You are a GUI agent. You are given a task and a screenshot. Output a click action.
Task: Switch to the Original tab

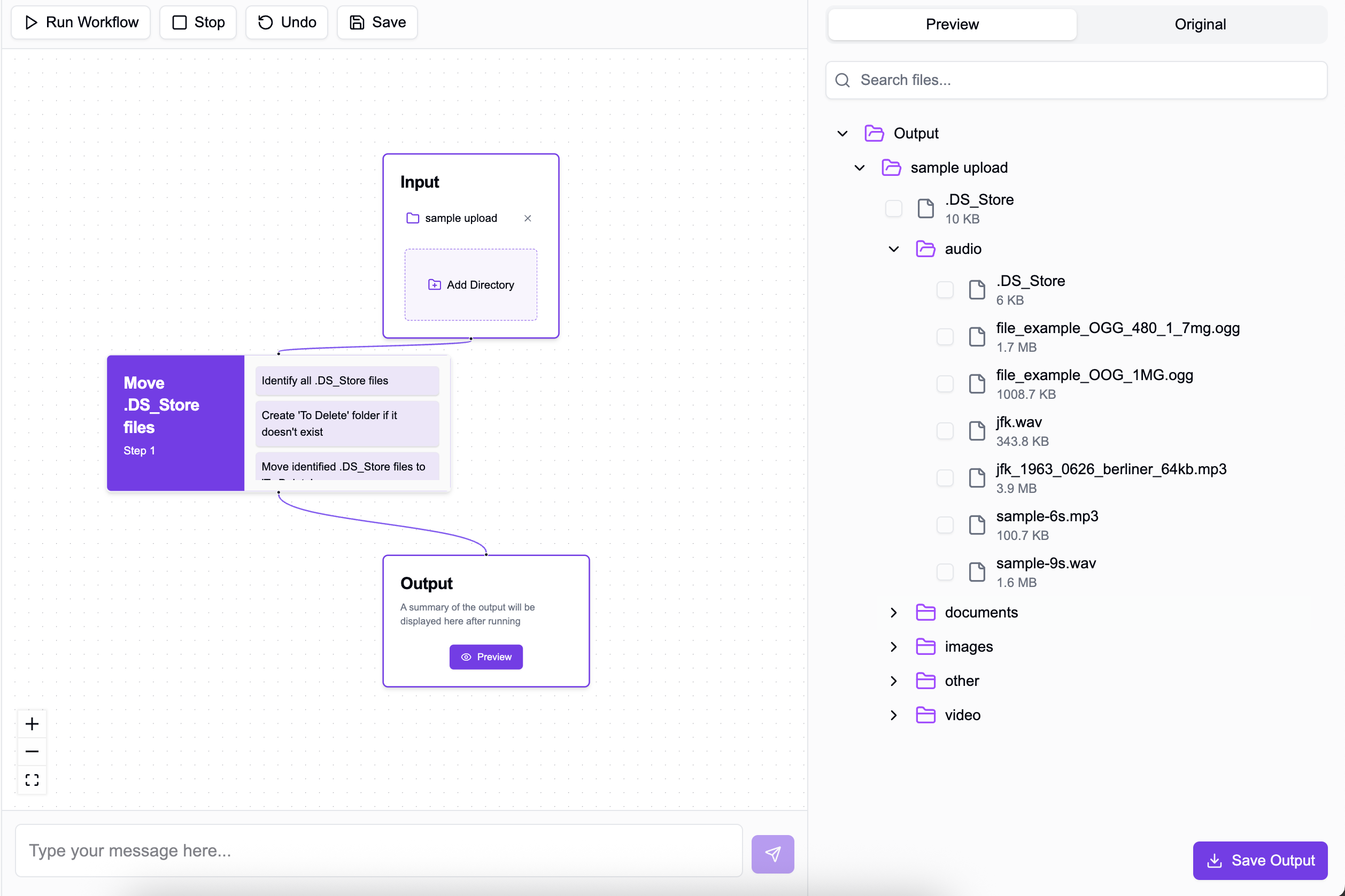point(1200,24)
